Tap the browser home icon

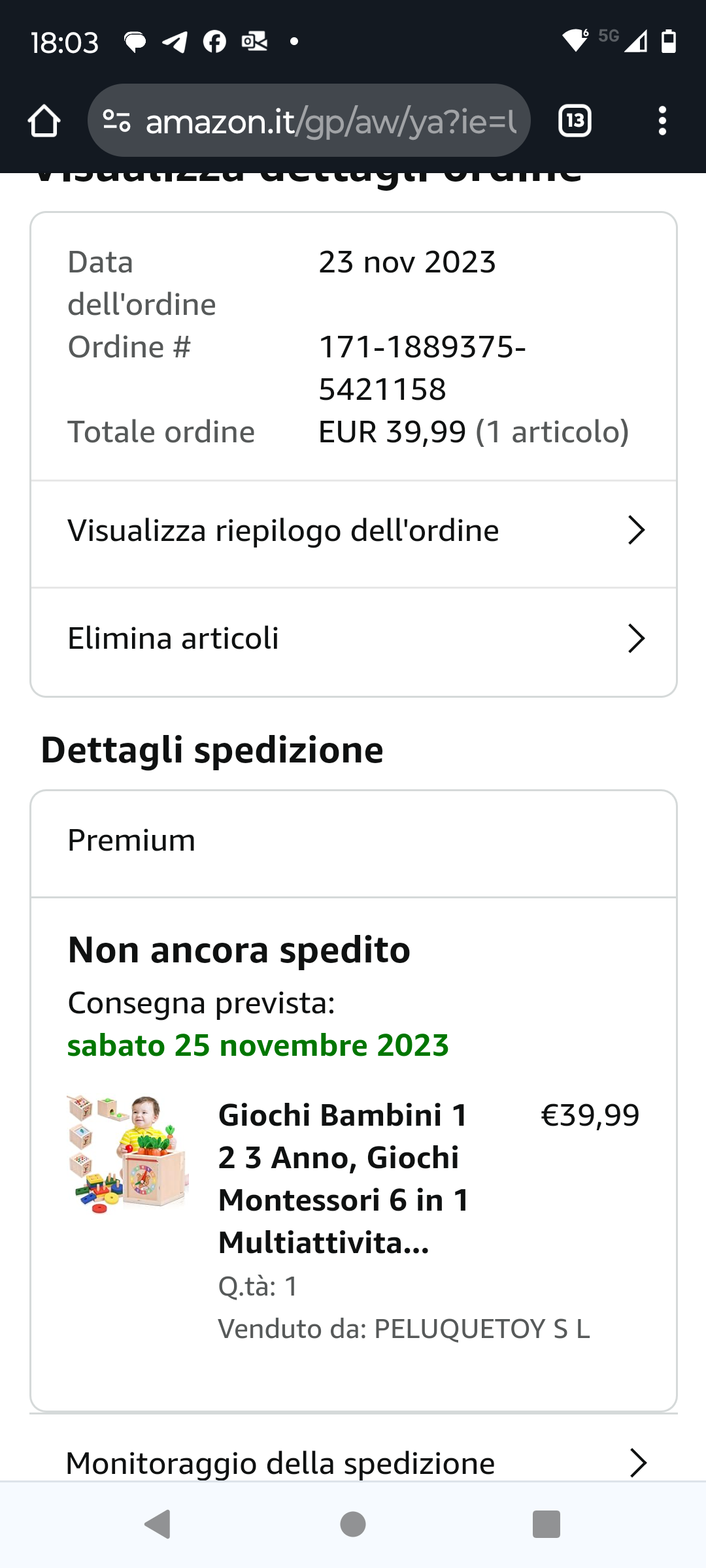click(44, 121)
